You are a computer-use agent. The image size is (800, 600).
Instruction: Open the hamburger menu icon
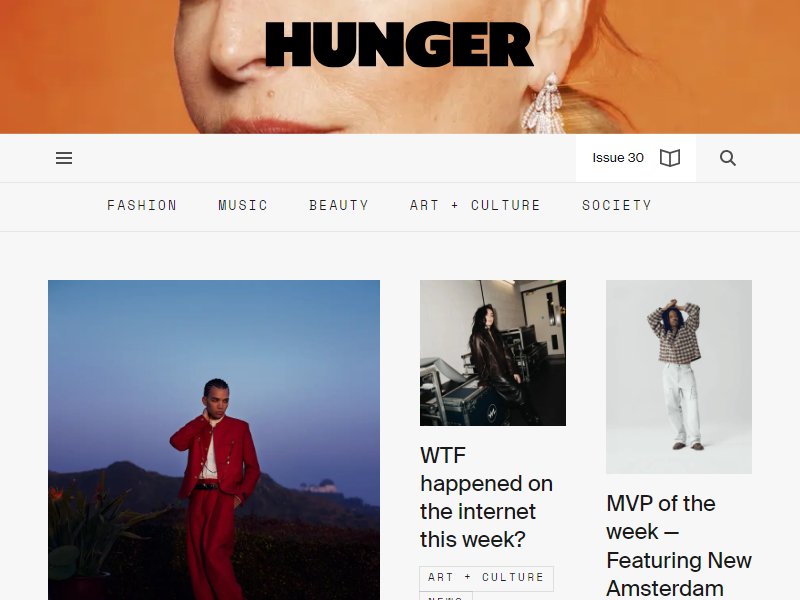(x=64, y=158)
